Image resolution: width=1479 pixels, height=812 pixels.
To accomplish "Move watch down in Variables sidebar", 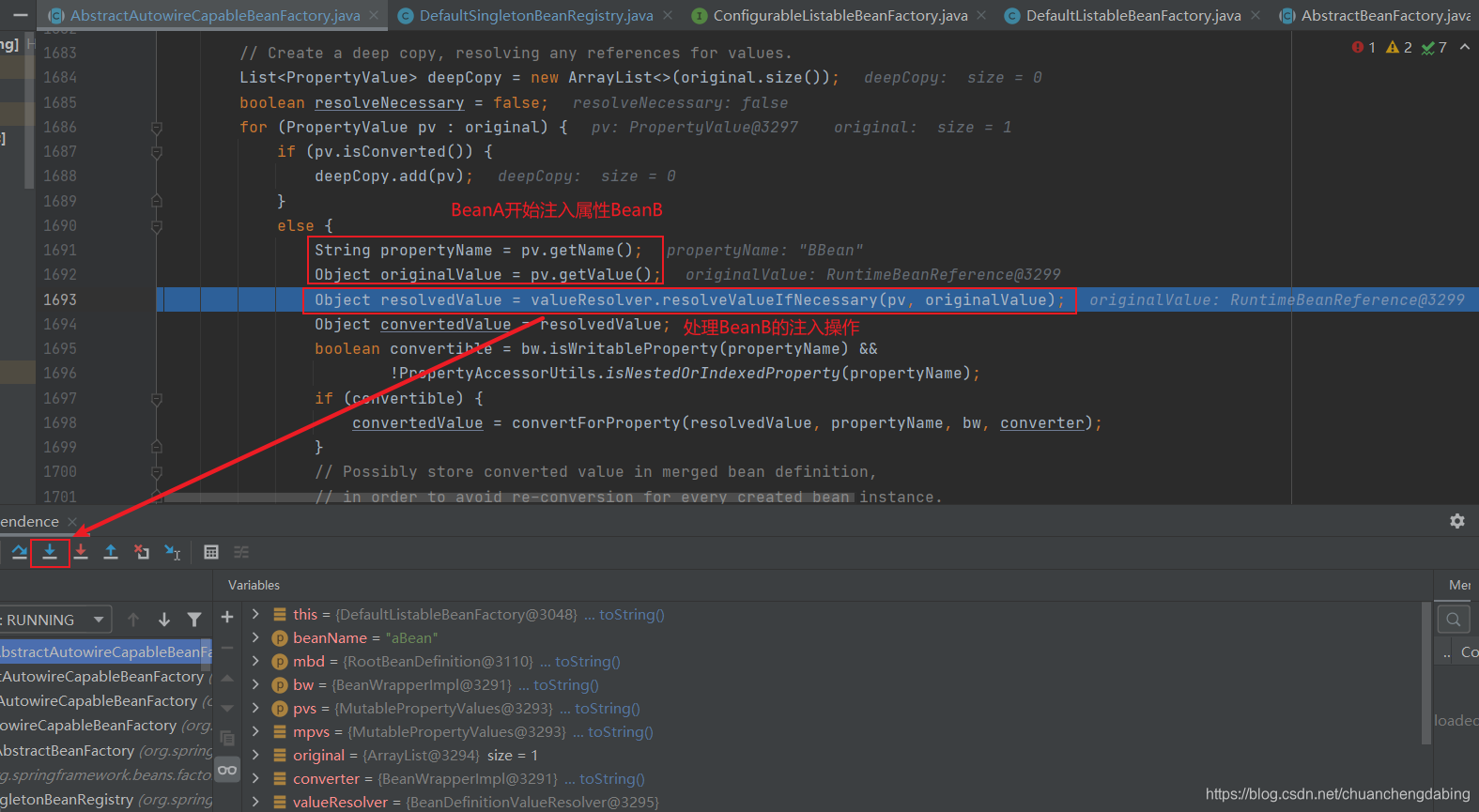I will (x=227, y=708).
